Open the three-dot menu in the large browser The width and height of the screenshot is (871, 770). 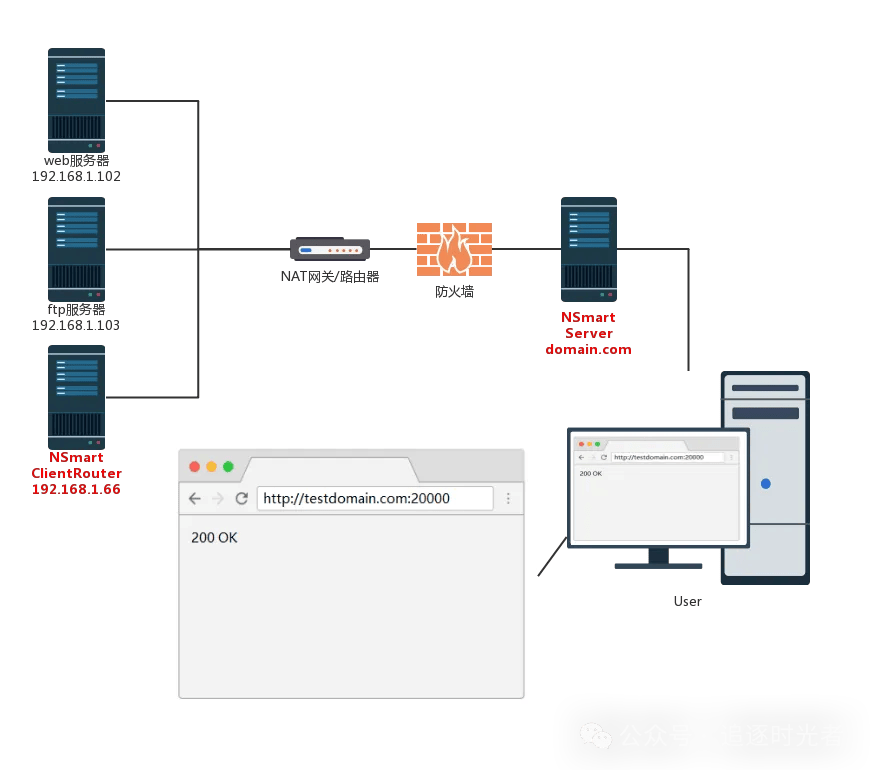pos(508,497)
